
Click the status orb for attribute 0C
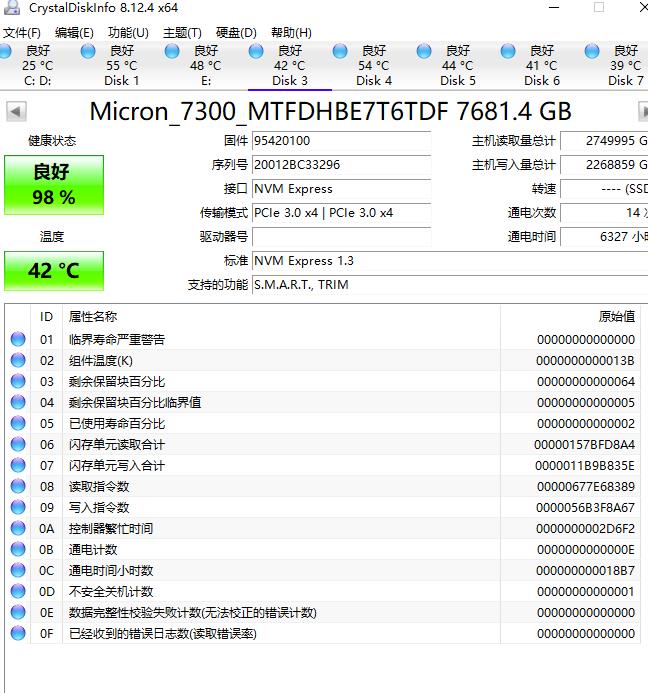point(18,570)
